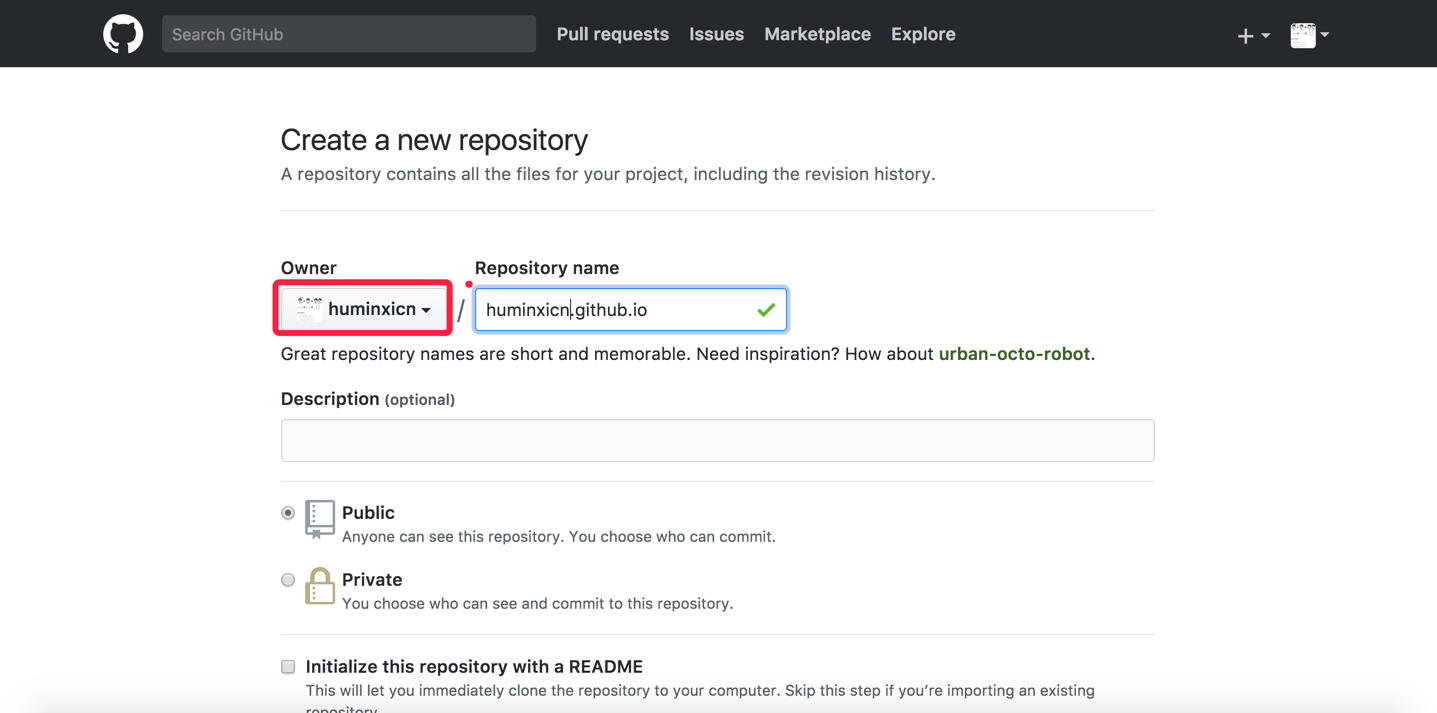Image resolution: width=1437 pixels, height=713 pixels.
Task: Open Pull requests in the top navigation
Action: coord(613,34)
